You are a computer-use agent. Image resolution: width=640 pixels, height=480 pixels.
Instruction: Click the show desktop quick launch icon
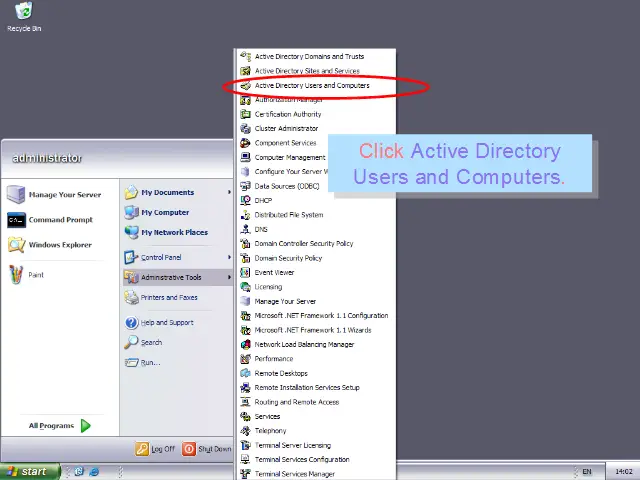(79, 471)
